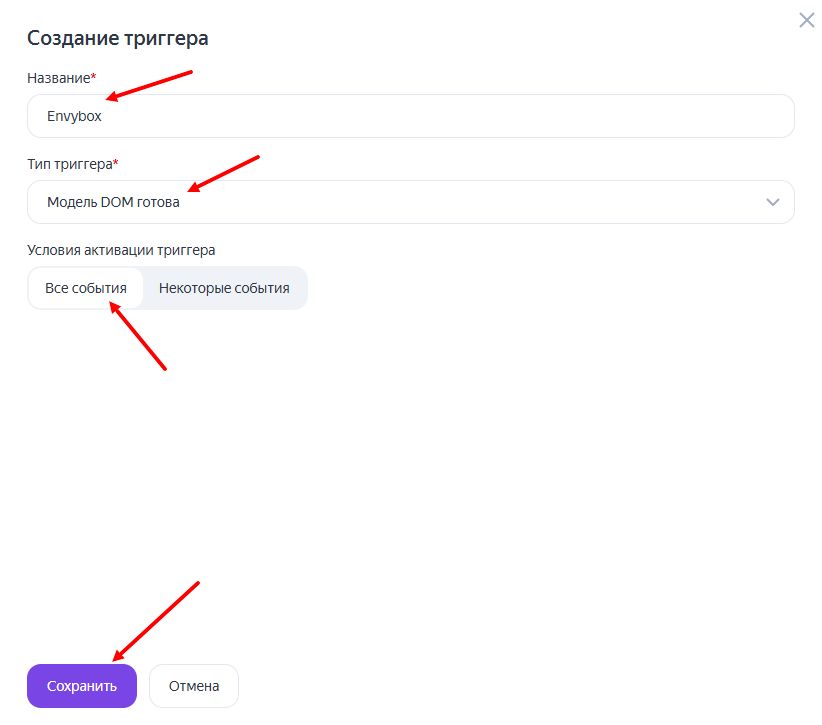
Task: Click the 'Отмена' button
Action: click(x=194, y=686)
